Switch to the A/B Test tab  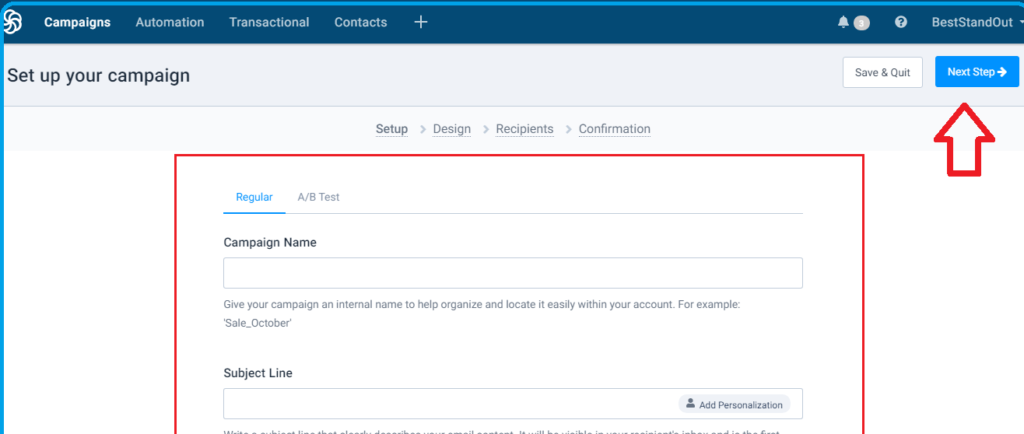tap(319, 197)
